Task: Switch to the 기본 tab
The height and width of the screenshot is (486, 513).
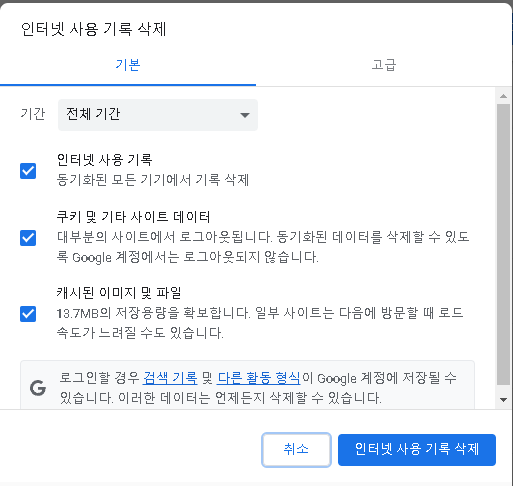Action: [128, 65]
